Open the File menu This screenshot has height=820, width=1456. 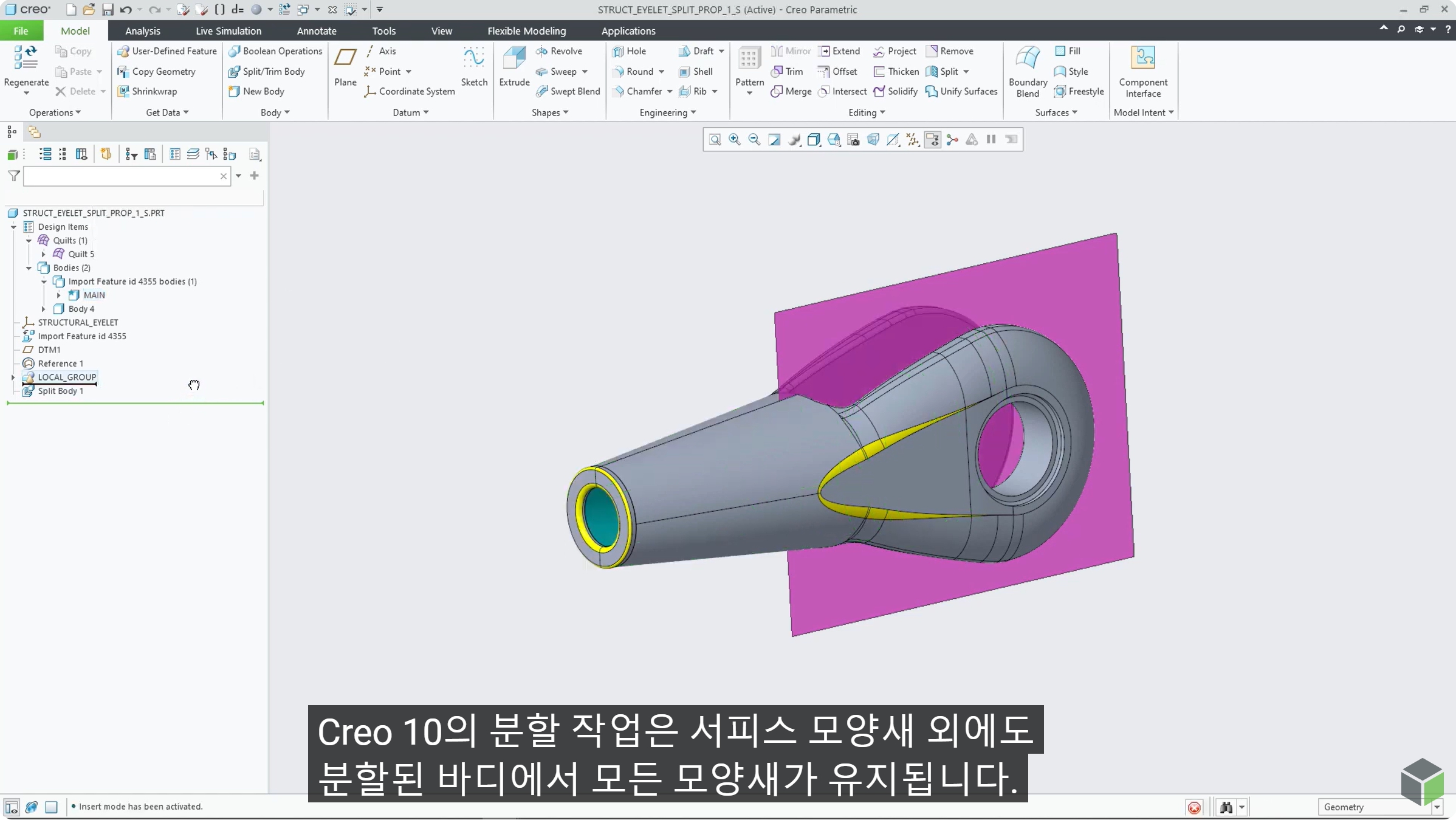point(21,31)
